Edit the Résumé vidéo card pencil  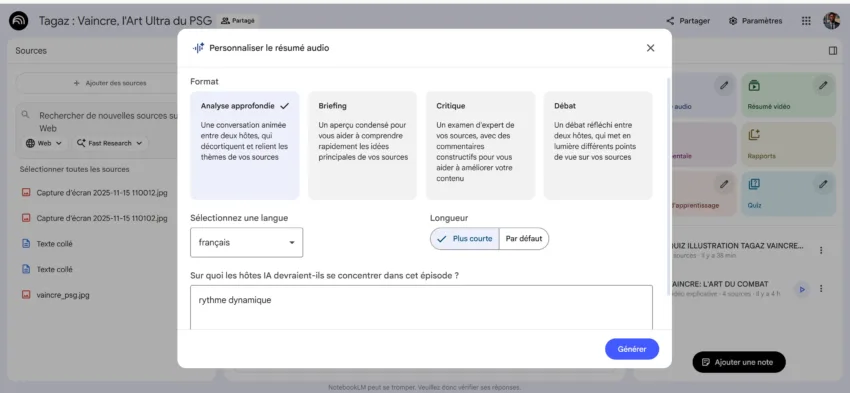(823, 85)
